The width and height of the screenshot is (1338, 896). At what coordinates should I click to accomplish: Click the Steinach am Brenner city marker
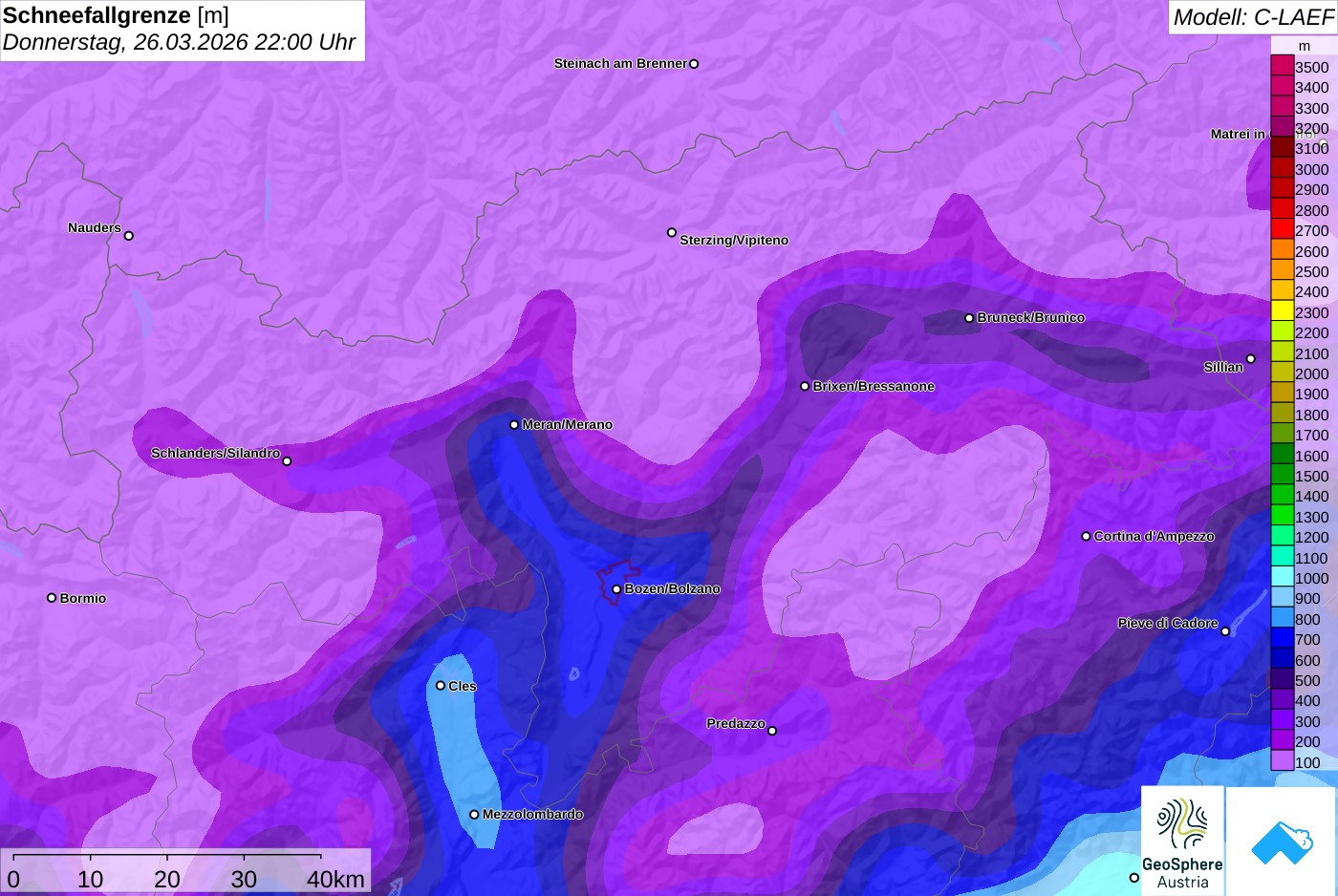coord(694,64)
